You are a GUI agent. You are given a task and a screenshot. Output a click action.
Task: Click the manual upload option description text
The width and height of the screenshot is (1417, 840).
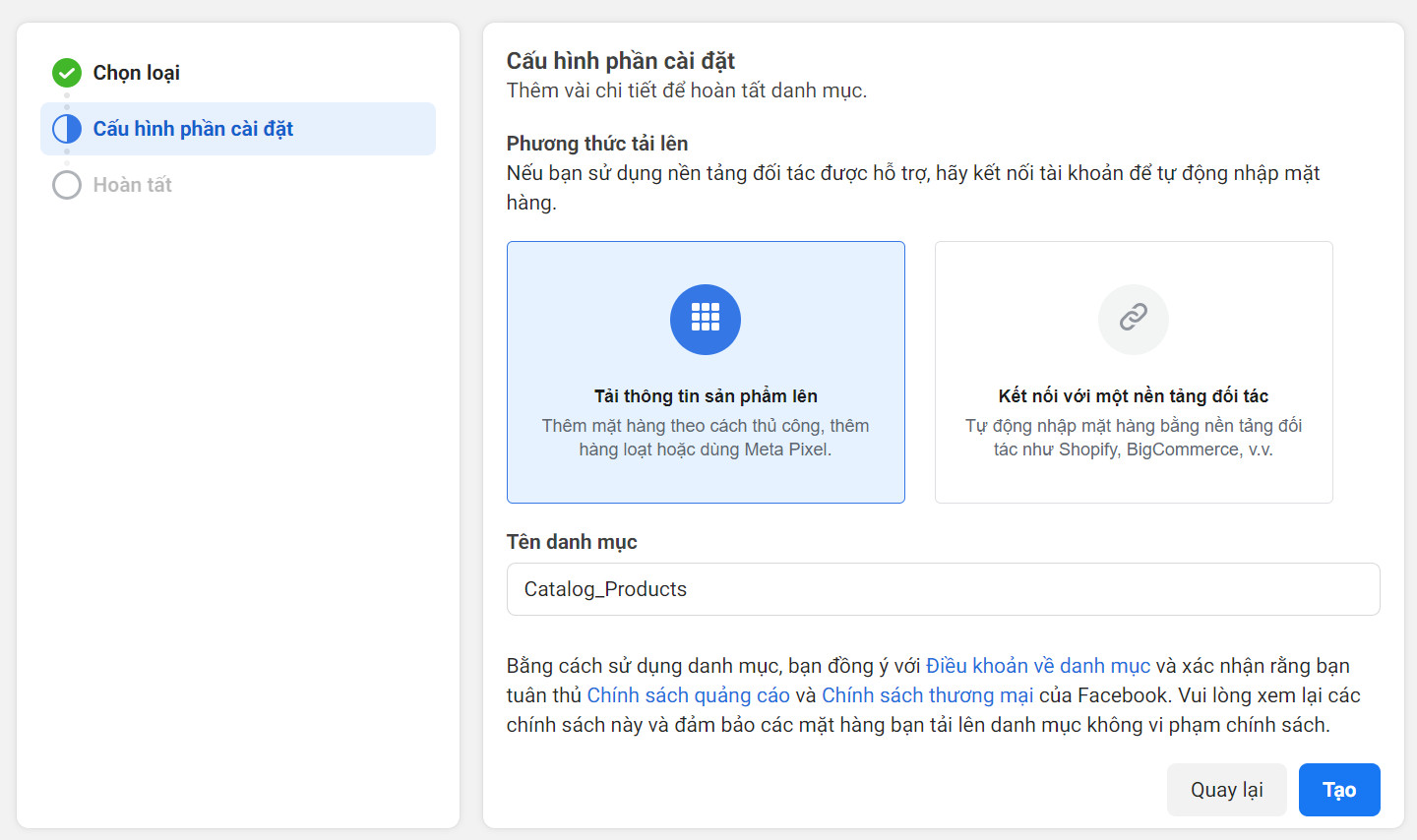(x=706, y=438)
